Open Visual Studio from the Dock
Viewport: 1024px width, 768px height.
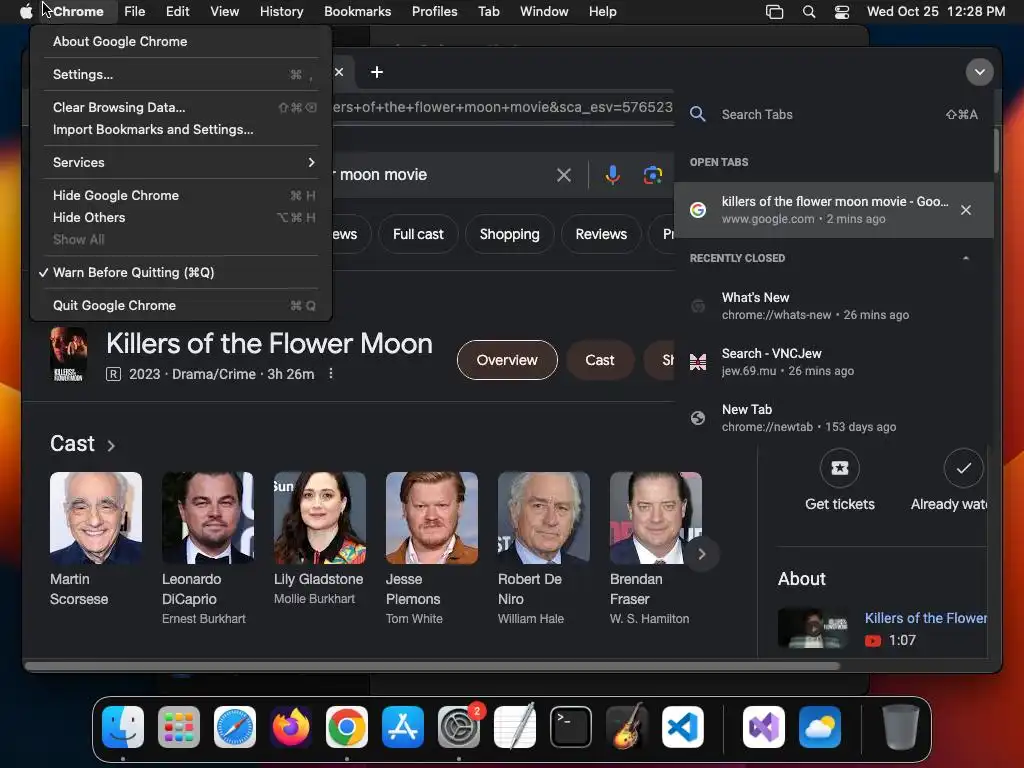(764, 727)
